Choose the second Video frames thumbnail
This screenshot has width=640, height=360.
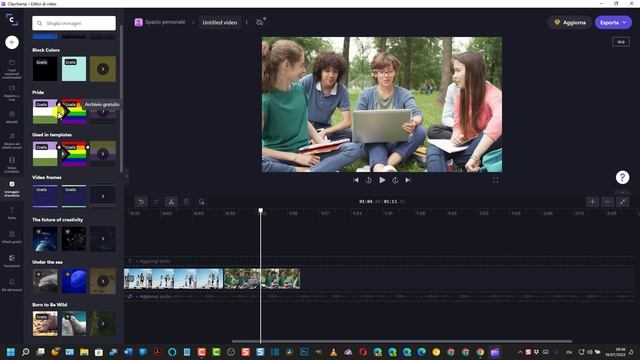(x=74, y=196)
